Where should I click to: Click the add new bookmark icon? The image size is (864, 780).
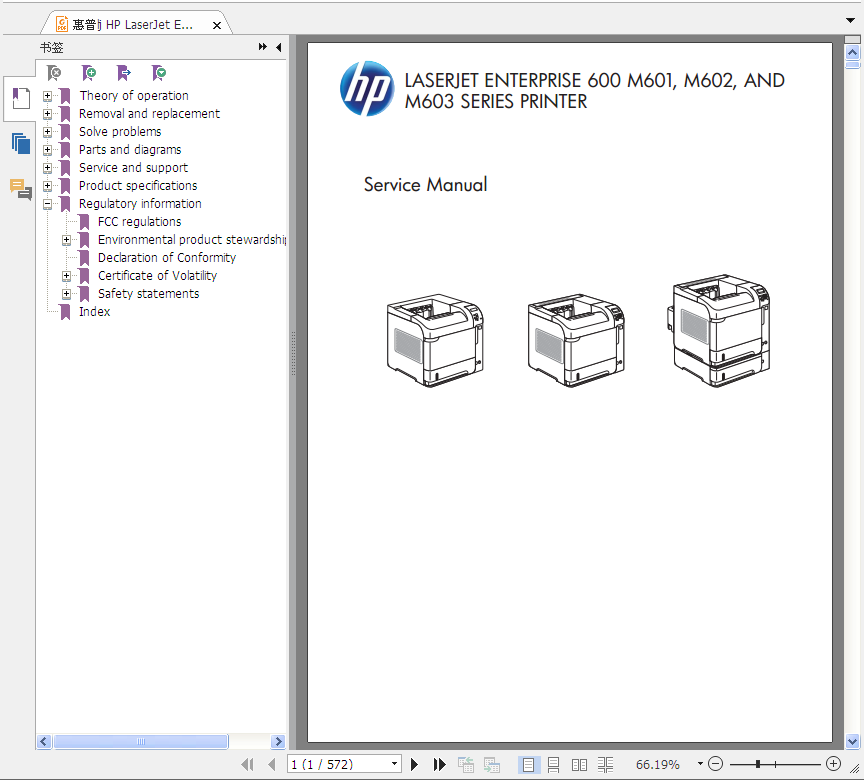pos(89,73)
